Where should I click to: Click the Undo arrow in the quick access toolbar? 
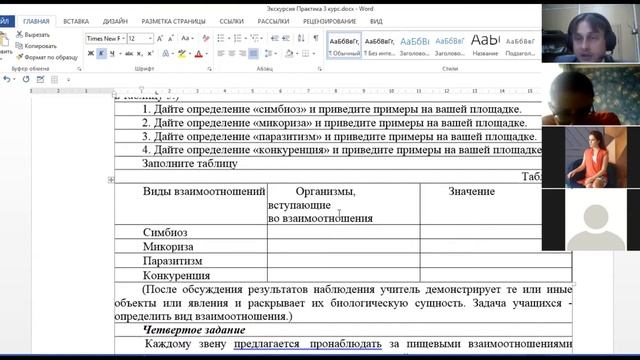tap(7, 79)
